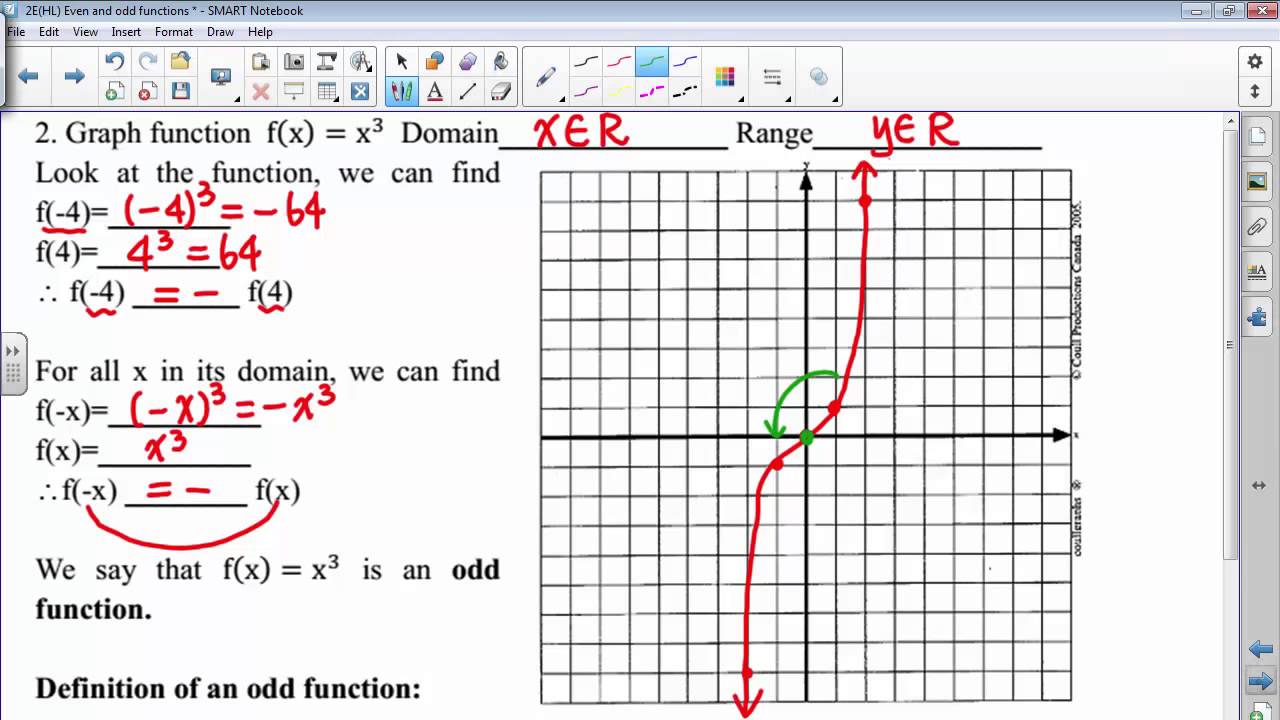Expand the left edge panel handle
This screenshot has height=720, width=1280.
[13, 364]
